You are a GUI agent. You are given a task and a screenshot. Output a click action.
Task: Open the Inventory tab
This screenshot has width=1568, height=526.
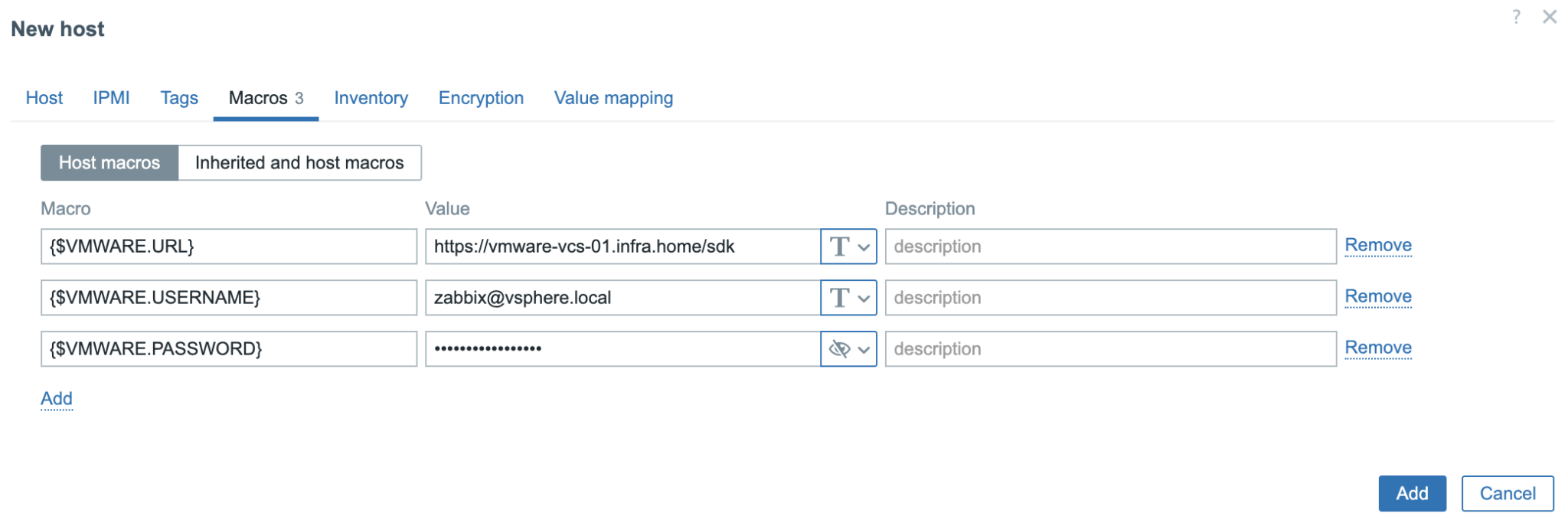pos(371,98)
